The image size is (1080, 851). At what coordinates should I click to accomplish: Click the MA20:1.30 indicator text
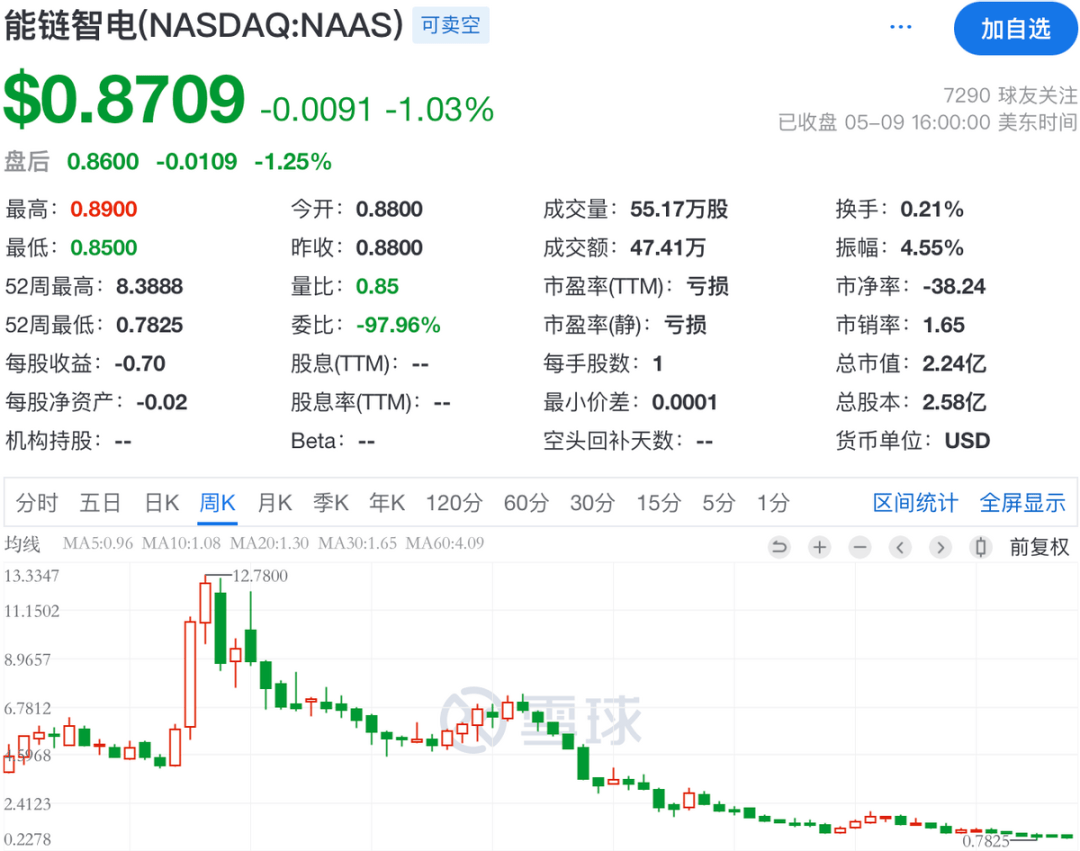point(269,543)
